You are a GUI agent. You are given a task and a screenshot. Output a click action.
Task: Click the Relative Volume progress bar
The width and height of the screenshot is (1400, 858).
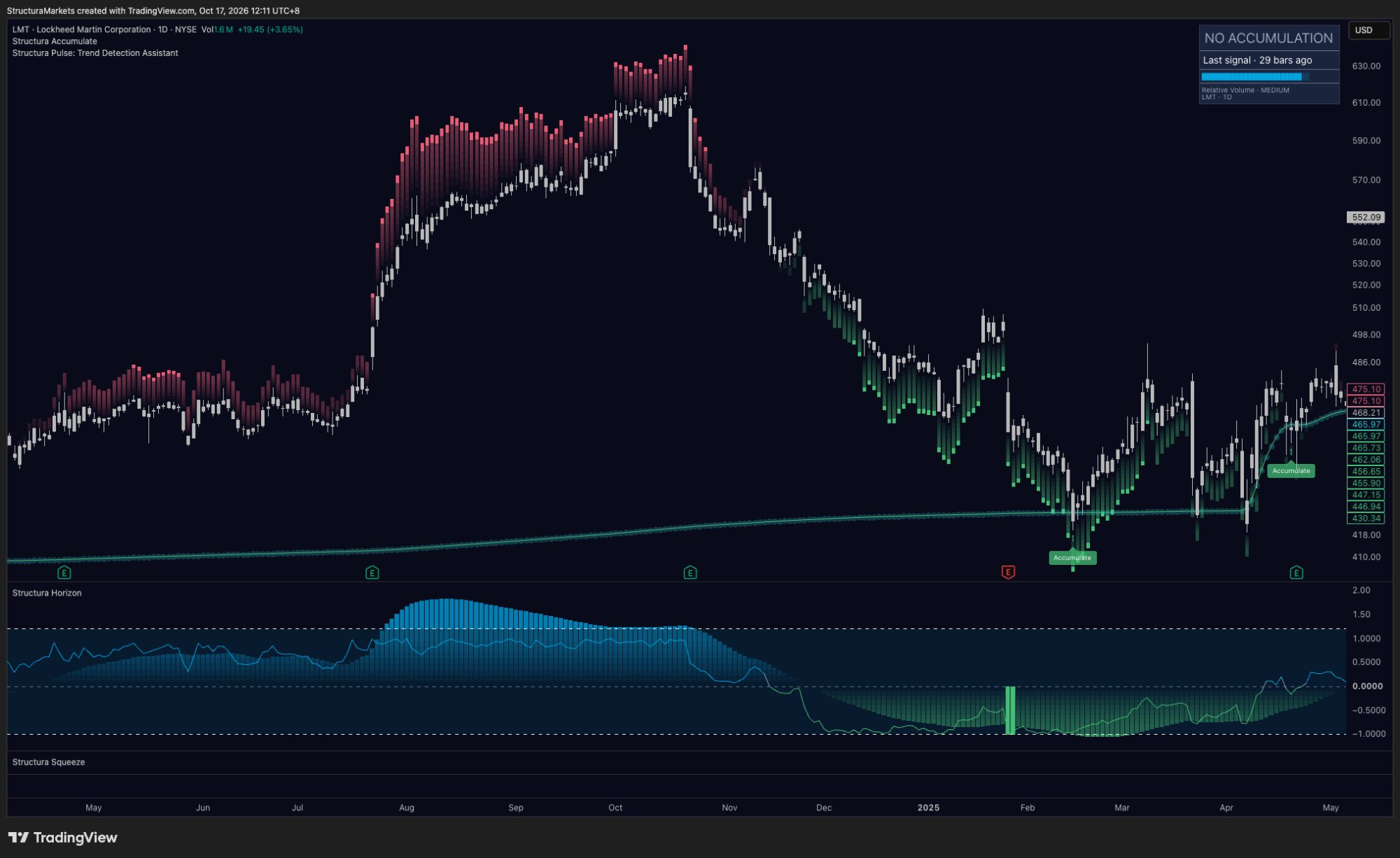pyautogui.click(x=1256, y=77)
